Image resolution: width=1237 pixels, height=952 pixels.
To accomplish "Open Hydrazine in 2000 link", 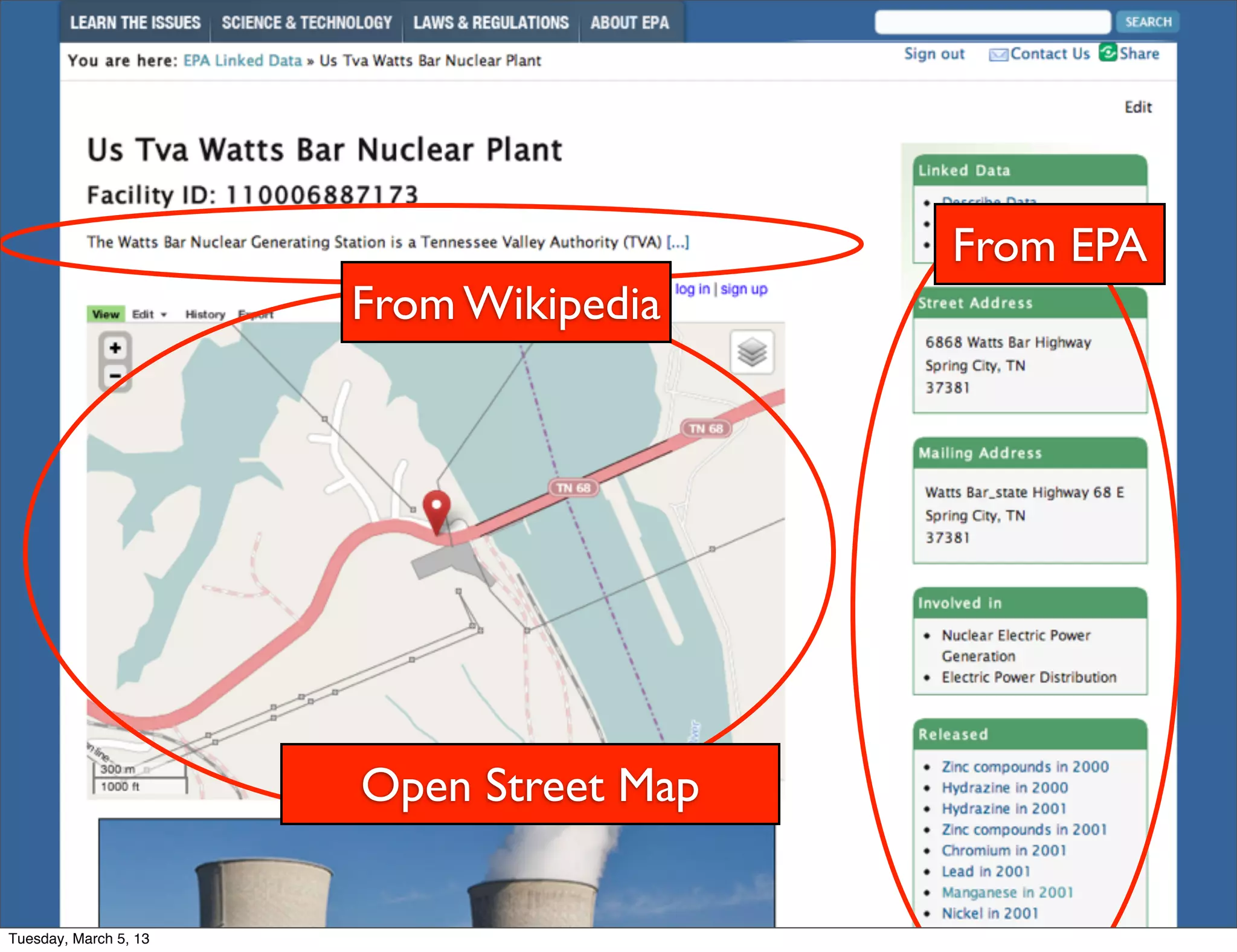I will (1004, 788).
